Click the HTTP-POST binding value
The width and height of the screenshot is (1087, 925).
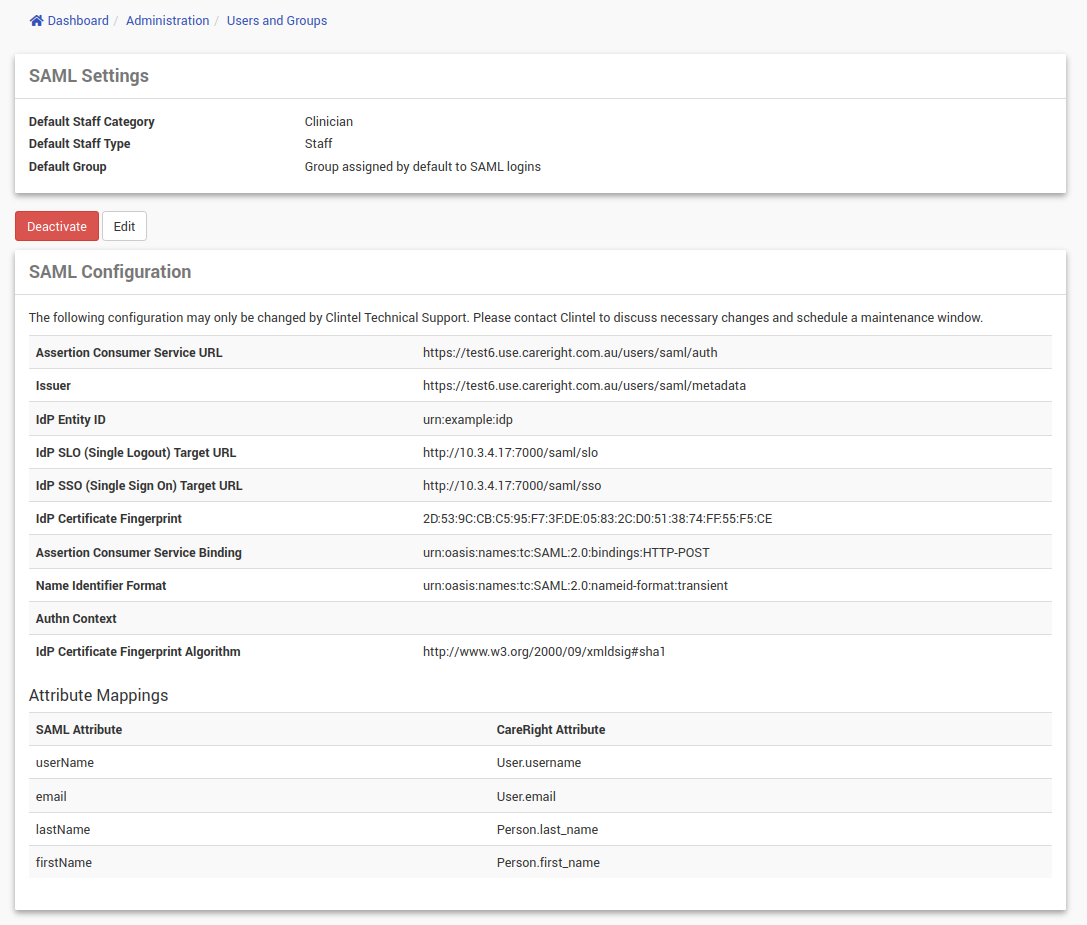(x=566, y=553)
